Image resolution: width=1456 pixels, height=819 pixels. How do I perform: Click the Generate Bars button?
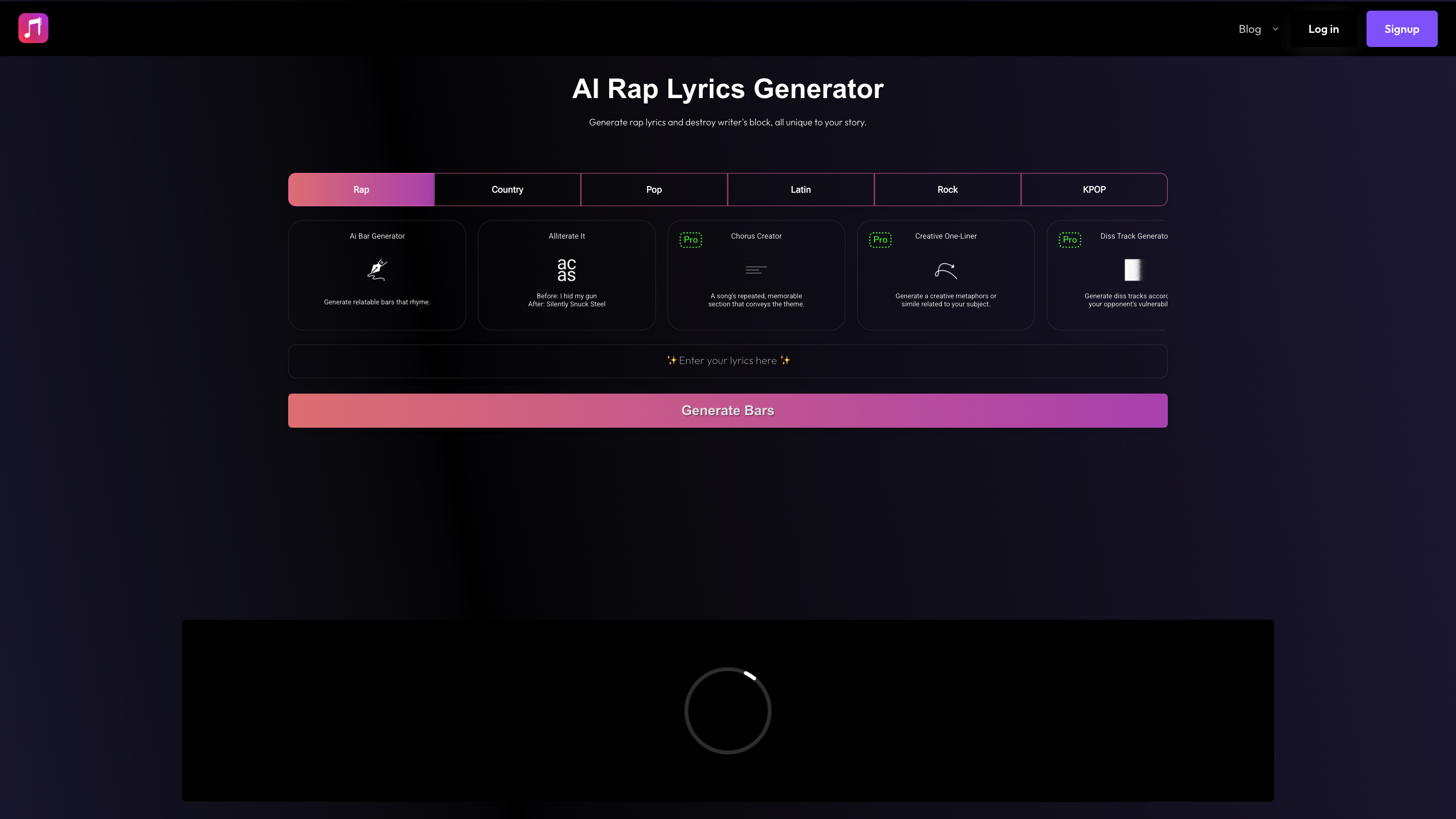pos(727,411)
